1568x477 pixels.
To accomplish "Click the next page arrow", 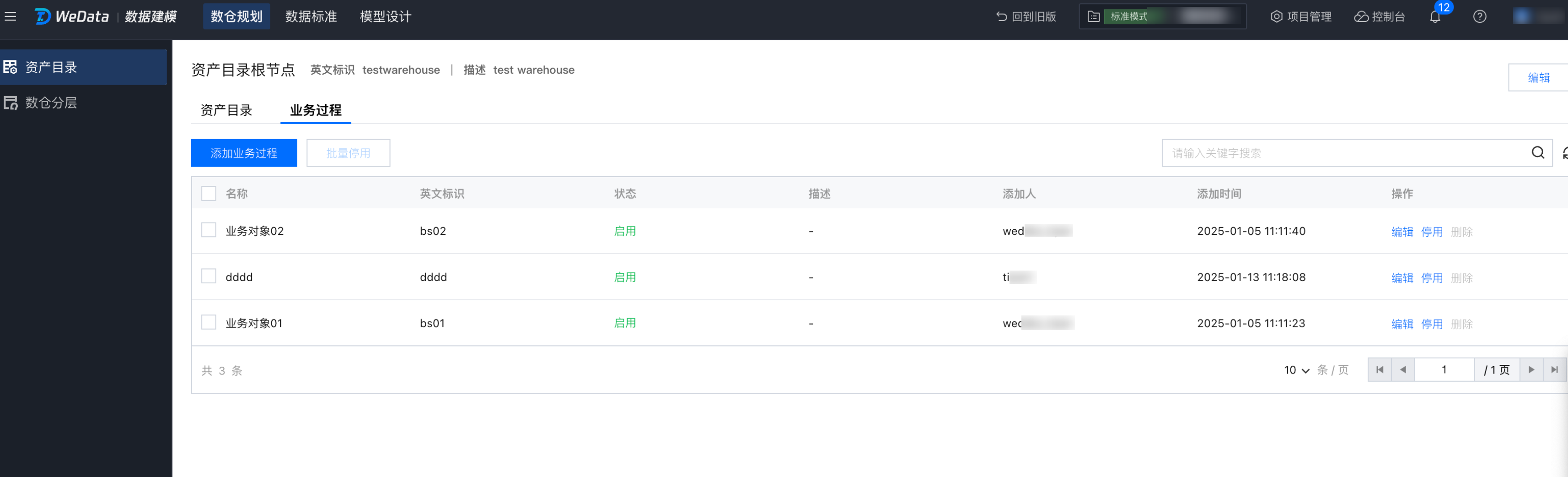I will point(1531,370).
